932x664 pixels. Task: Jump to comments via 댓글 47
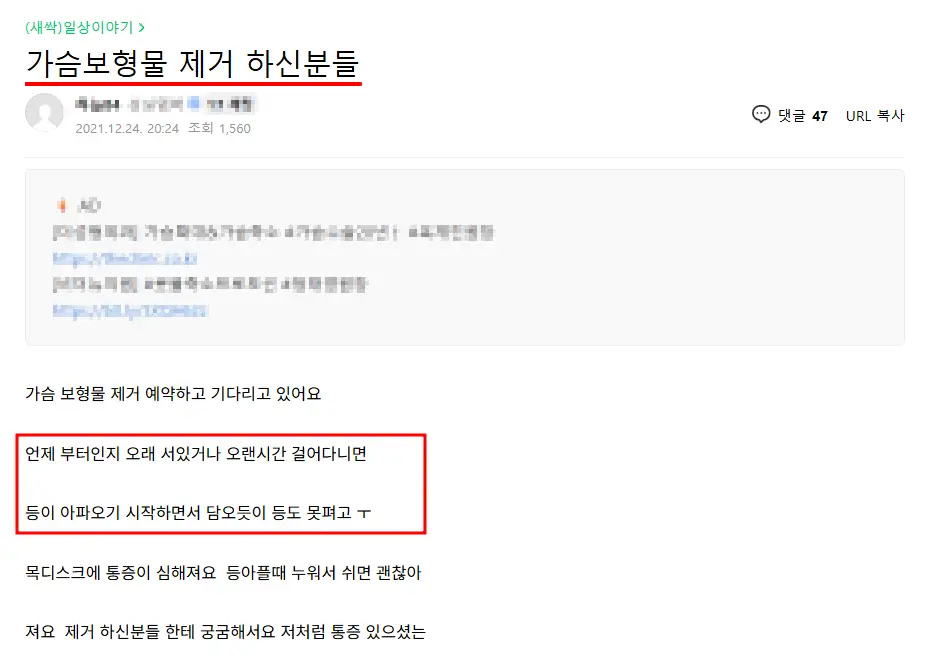click(x=802, y=115)
